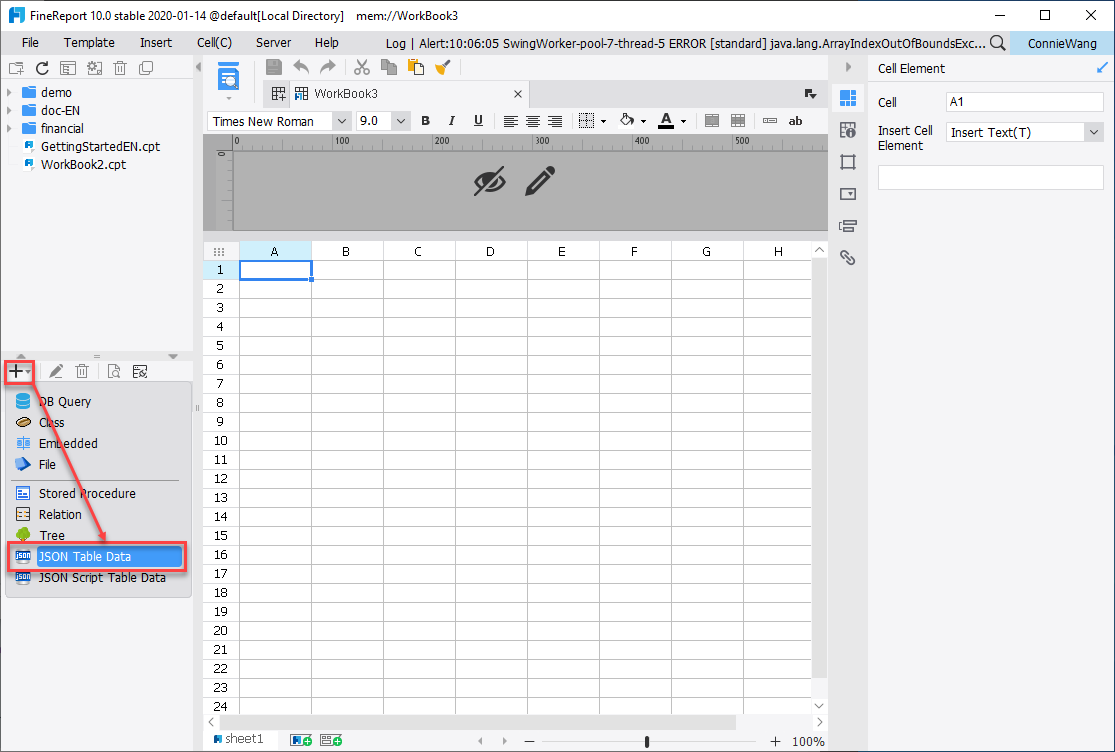Click the Format Painter toolbar icon
The height and width of the screenshot is (752, 1115).
point(440,67)
